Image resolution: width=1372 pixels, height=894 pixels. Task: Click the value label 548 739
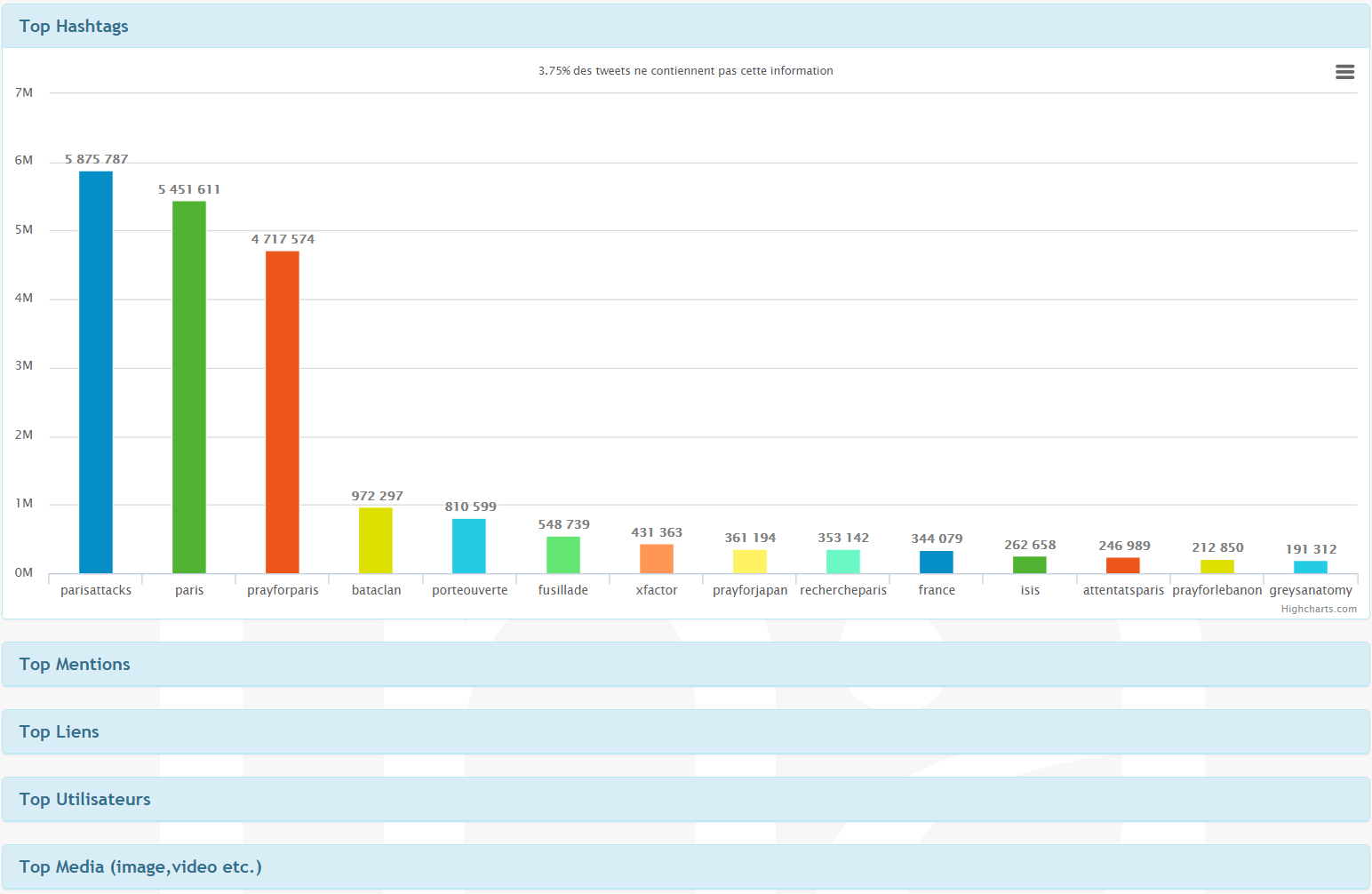(563, 524)
